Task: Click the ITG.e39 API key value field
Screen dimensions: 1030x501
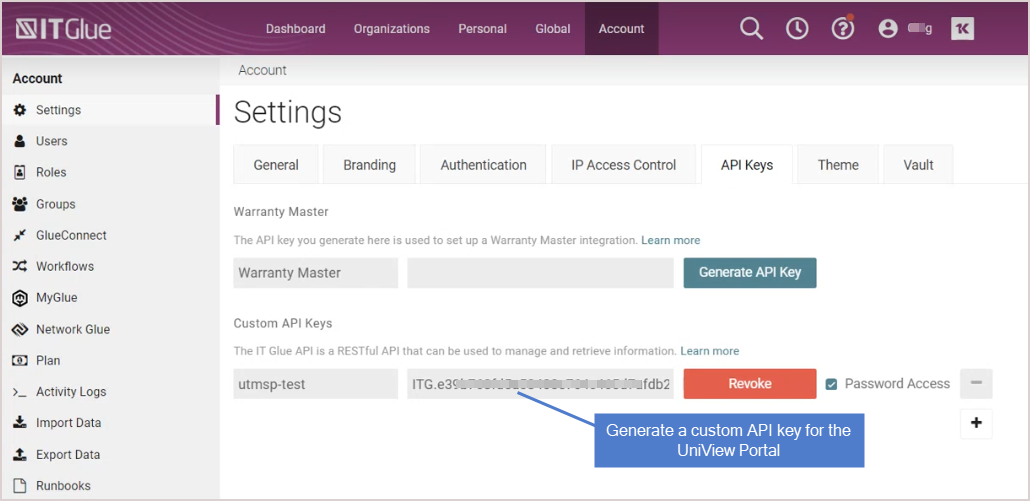Action: point(541,383)
